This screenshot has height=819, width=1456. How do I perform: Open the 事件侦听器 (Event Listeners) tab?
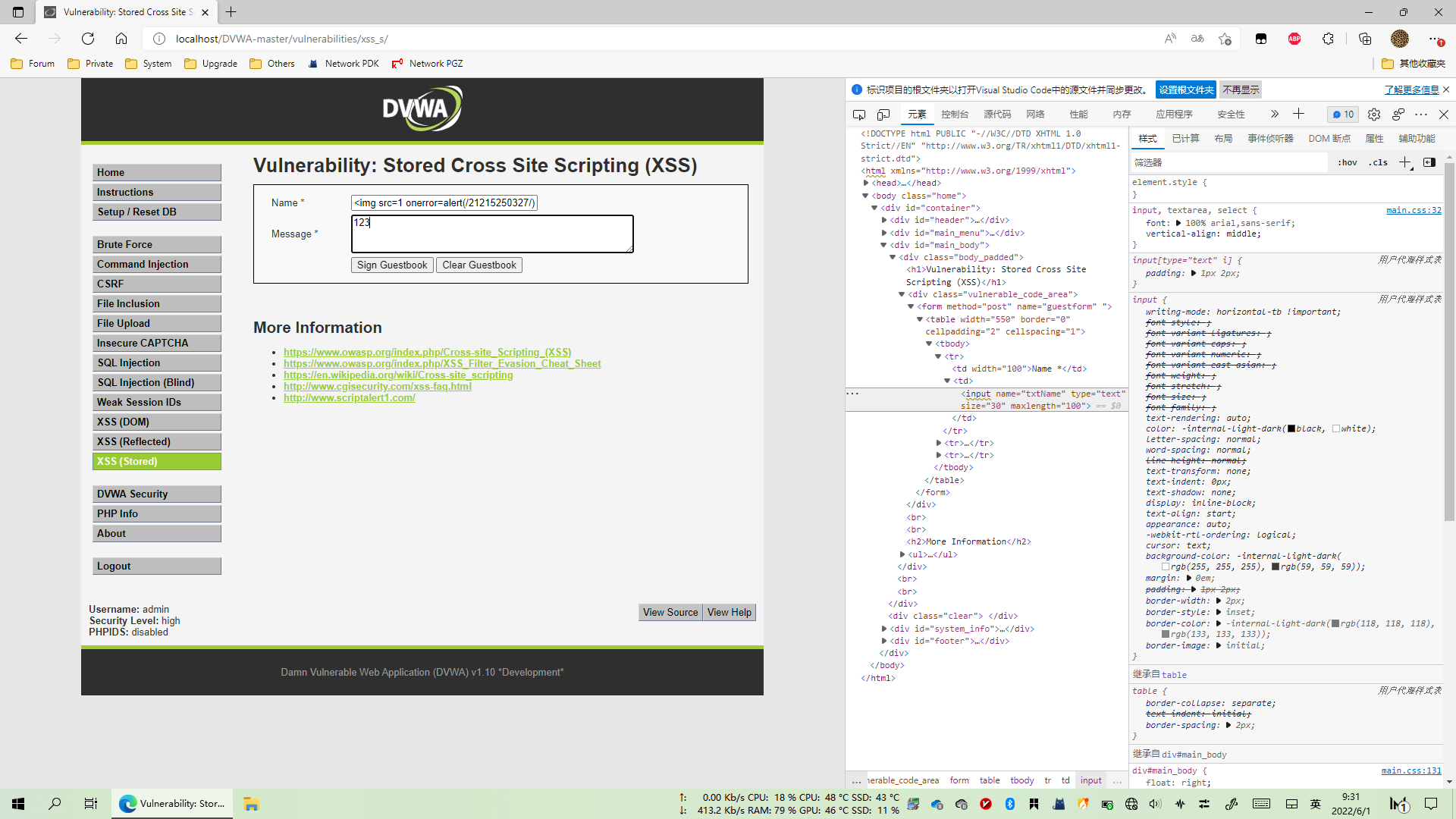click(1270, 139)
